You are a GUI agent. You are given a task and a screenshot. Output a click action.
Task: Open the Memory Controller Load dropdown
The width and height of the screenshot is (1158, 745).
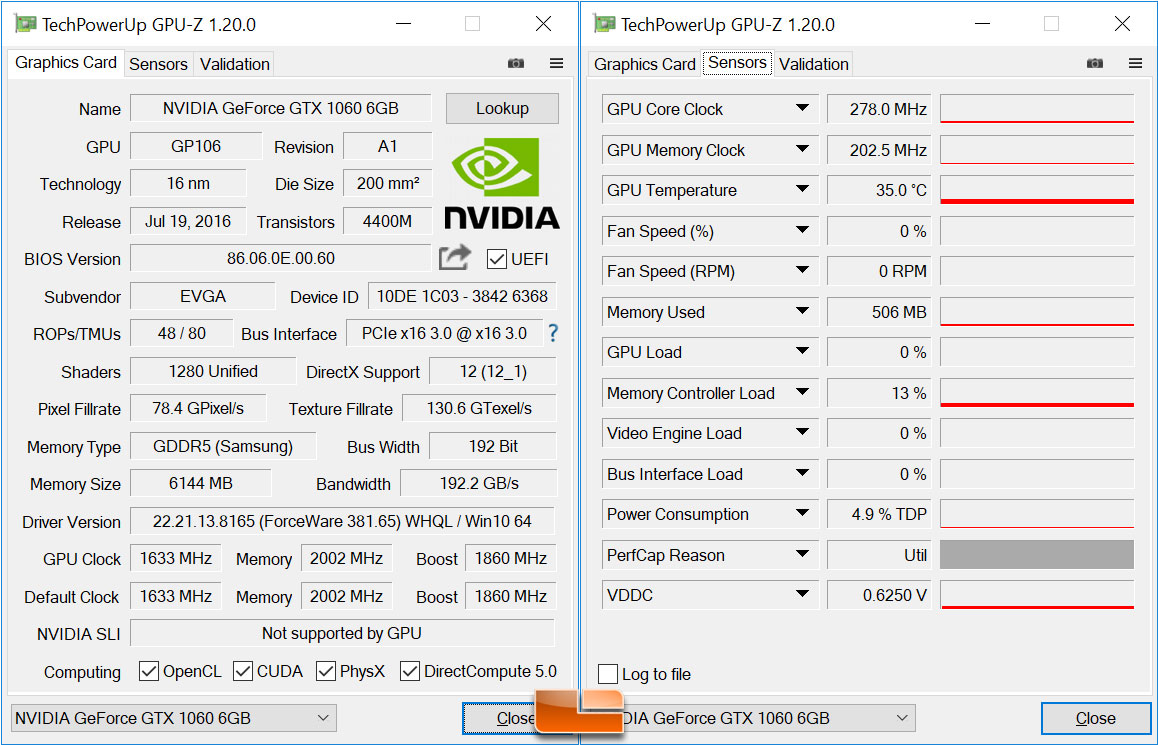coord(802,393)
